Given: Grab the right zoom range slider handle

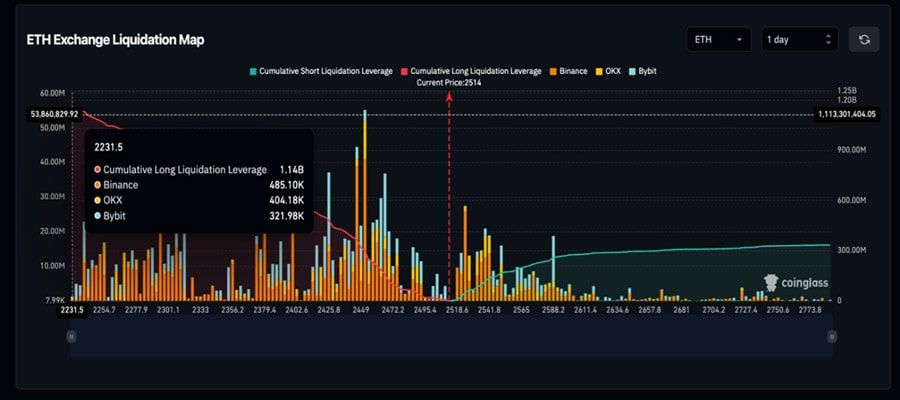Looking at the screenshot, I should (x=832, y=336).
